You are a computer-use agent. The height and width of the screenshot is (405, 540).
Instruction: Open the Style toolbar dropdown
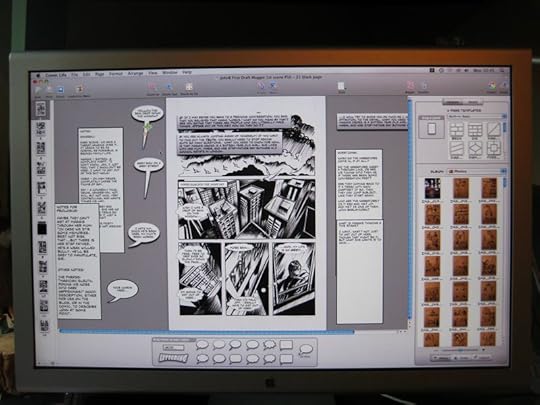tap(341, 87)
